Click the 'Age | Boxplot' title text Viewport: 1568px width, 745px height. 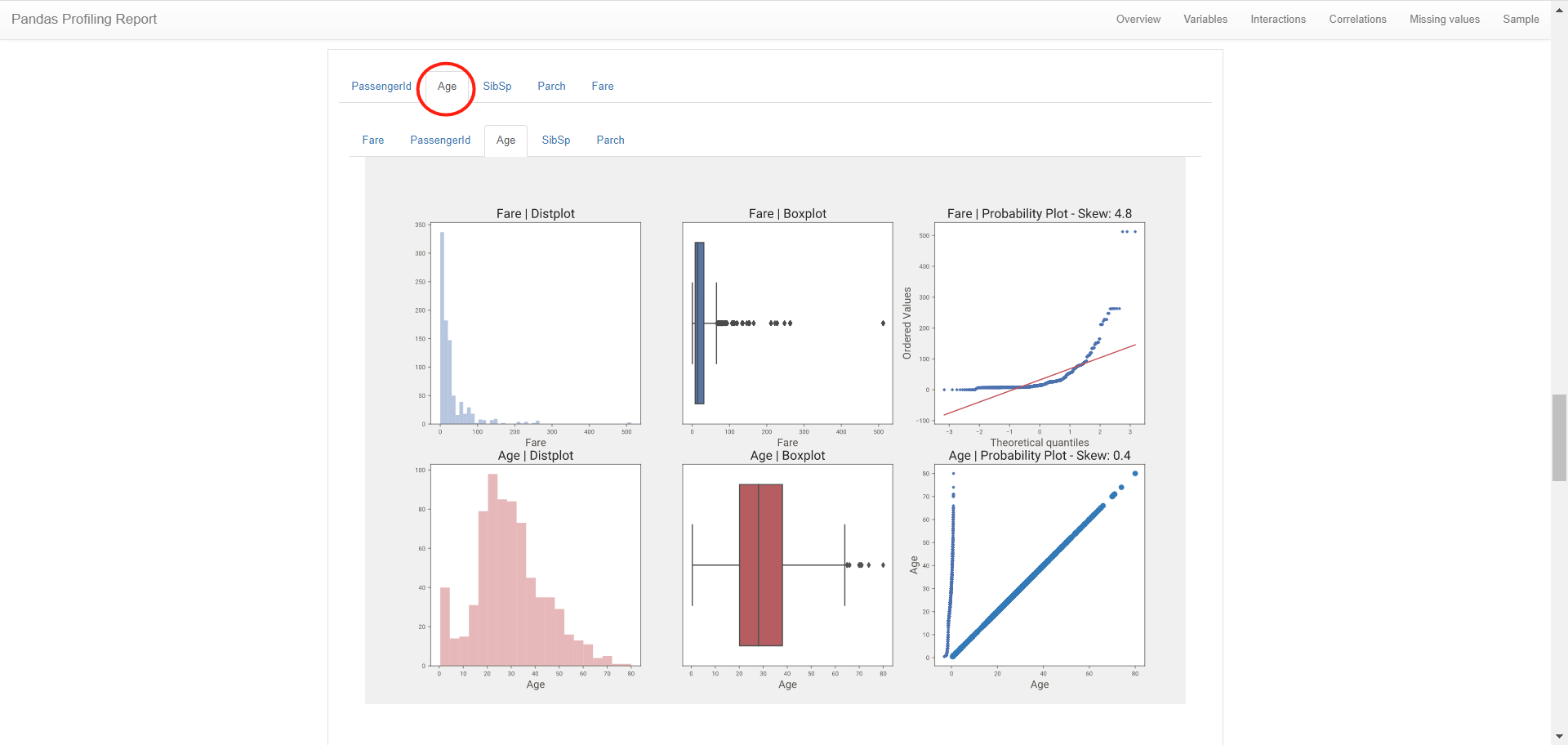tap(787, 456)
